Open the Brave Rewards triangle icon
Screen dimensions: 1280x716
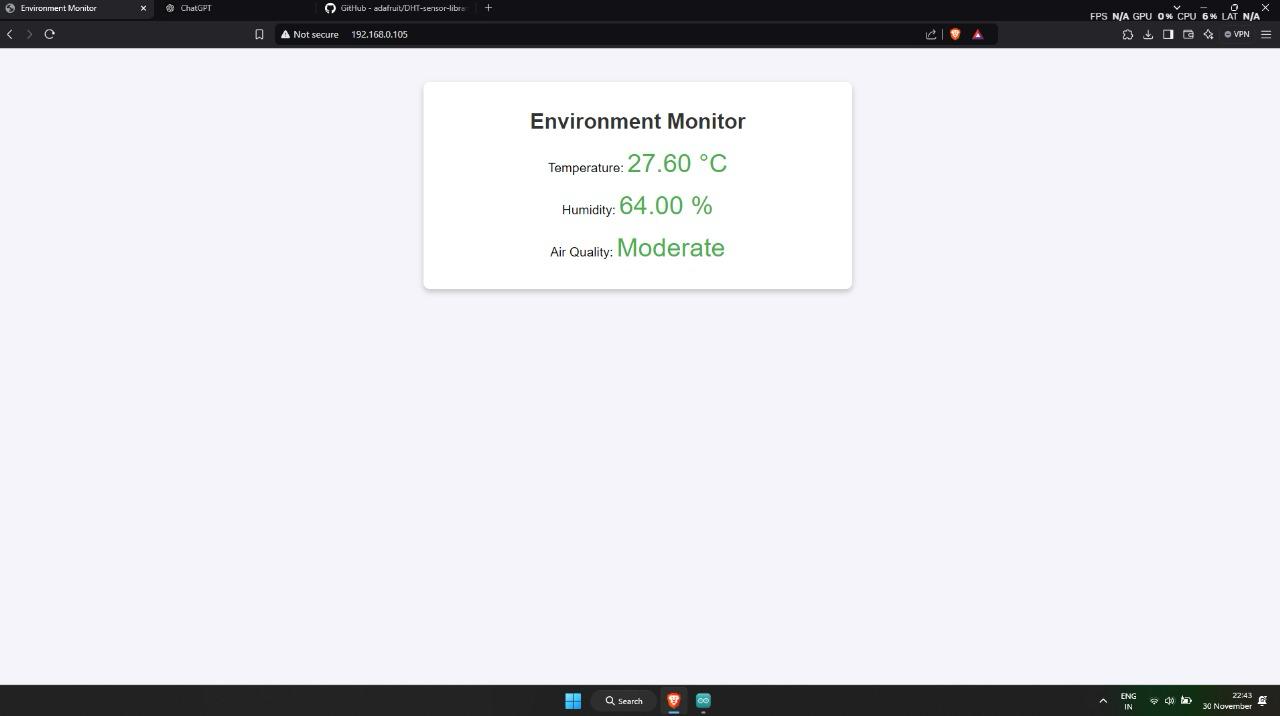[x=978, y=34]
